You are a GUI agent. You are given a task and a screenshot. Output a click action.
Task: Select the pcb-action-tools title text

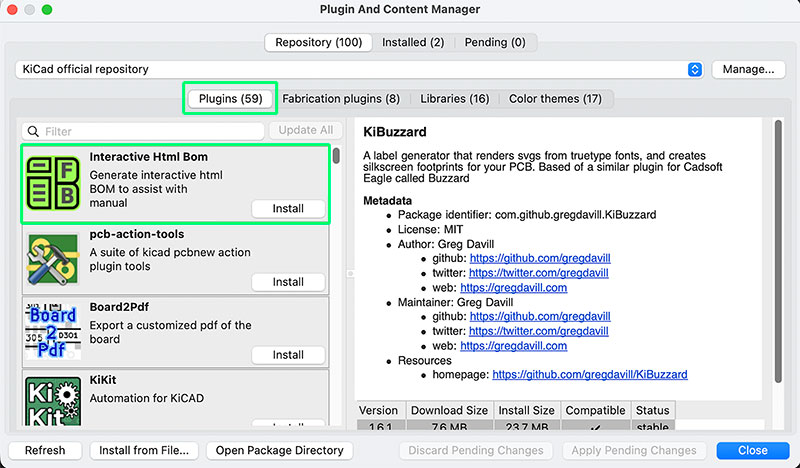coord(137,234)
